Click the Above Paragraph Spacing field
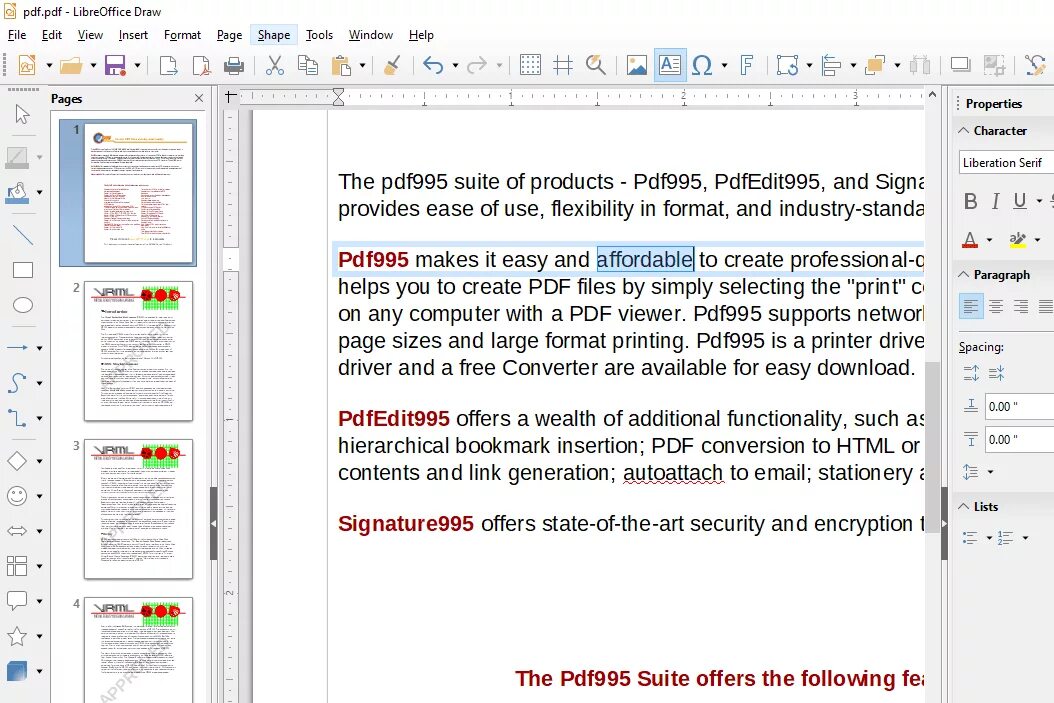This screenshot has width=1054, height=703. pyautogui.click(x=1020, y=407)
